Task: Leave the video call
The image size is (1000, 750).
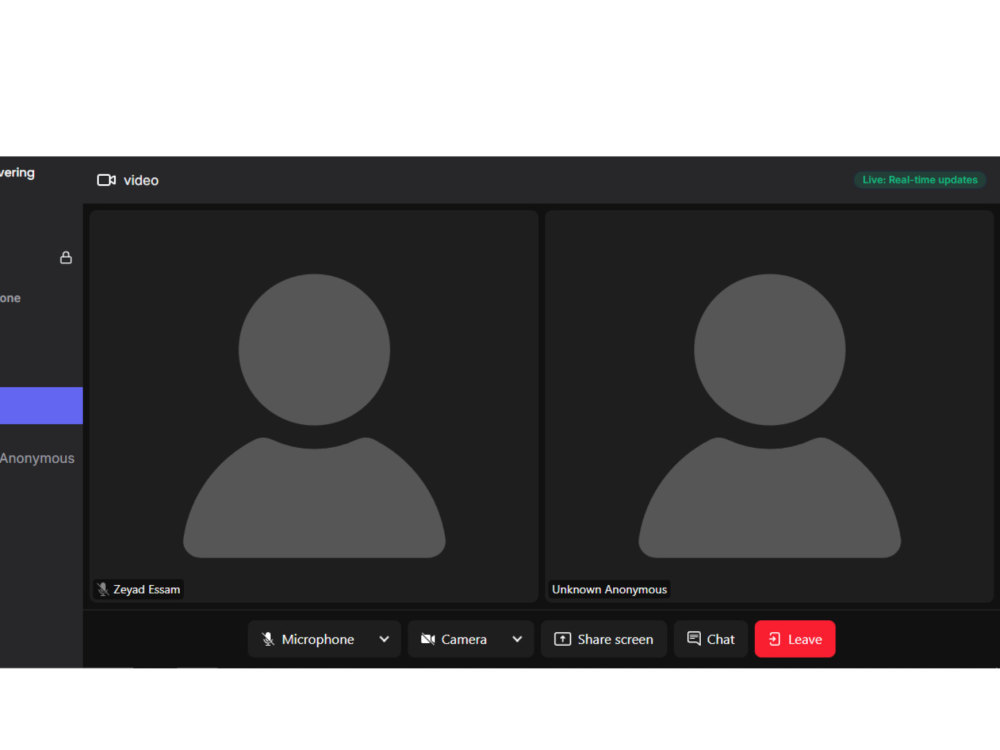Action: pos(795,639)
